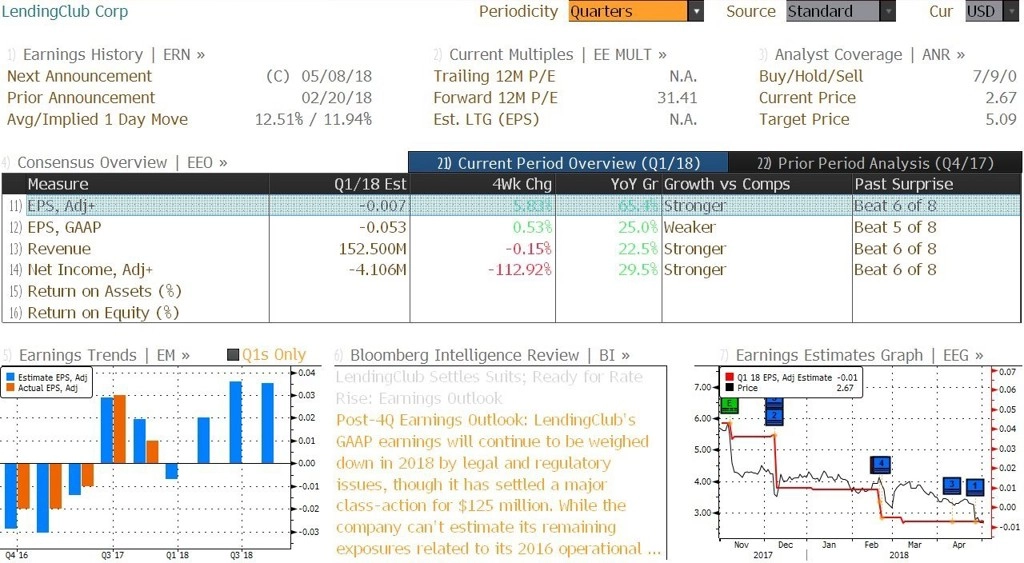Read Post-4Q Earnings Outlook article text

click(498, 484)
